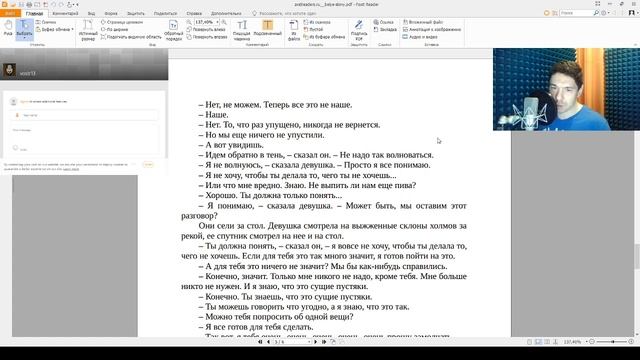Click status bar zoom-out minus button
640x360 pixels.
[x=592, y=342]
